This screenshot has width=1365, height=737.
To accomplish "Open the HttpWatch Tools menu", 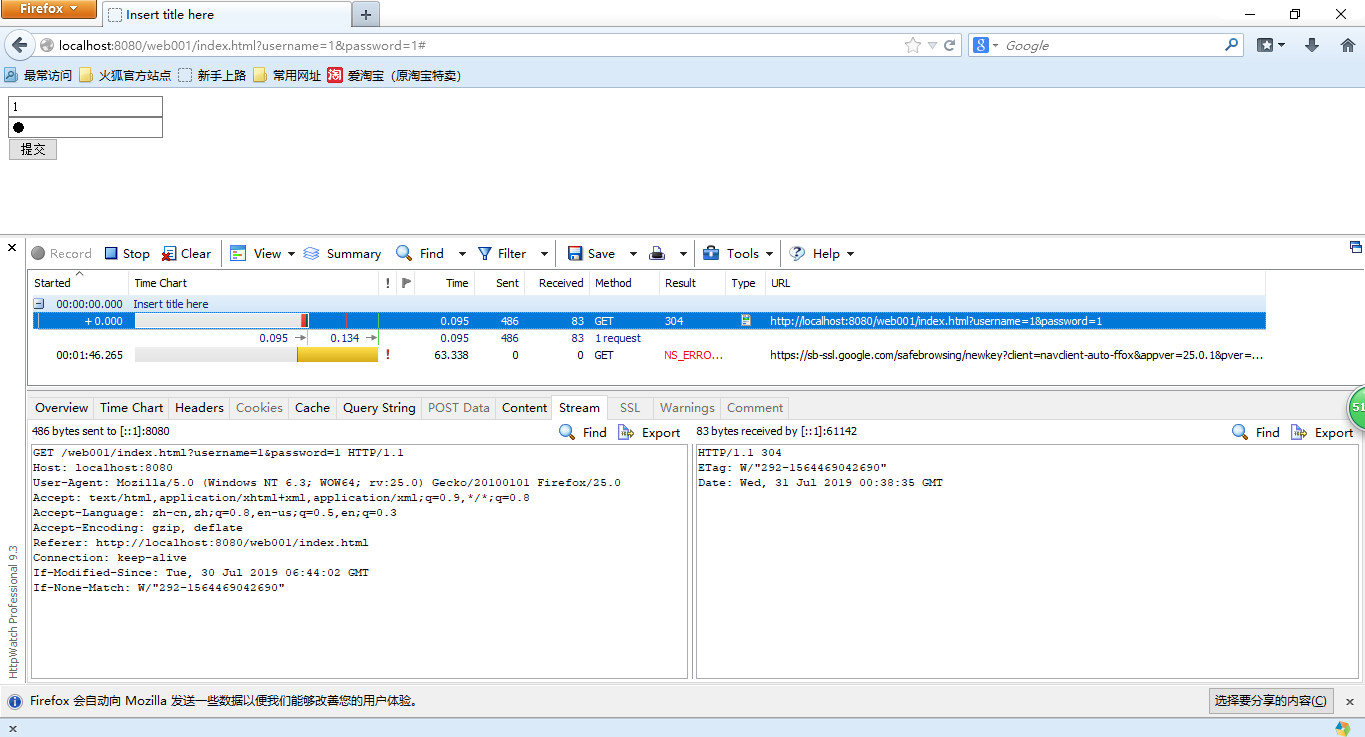I will tap(738, 253).
